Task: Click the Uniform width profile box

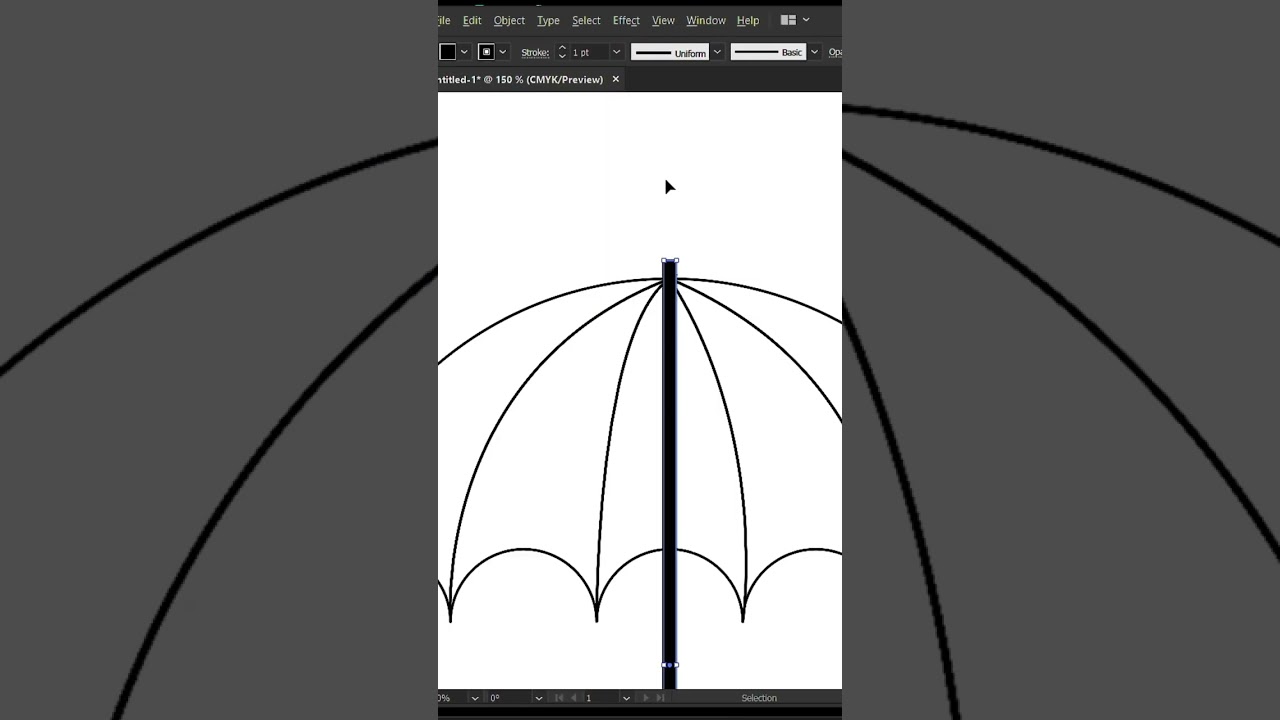Action: [x=670, y=52]
